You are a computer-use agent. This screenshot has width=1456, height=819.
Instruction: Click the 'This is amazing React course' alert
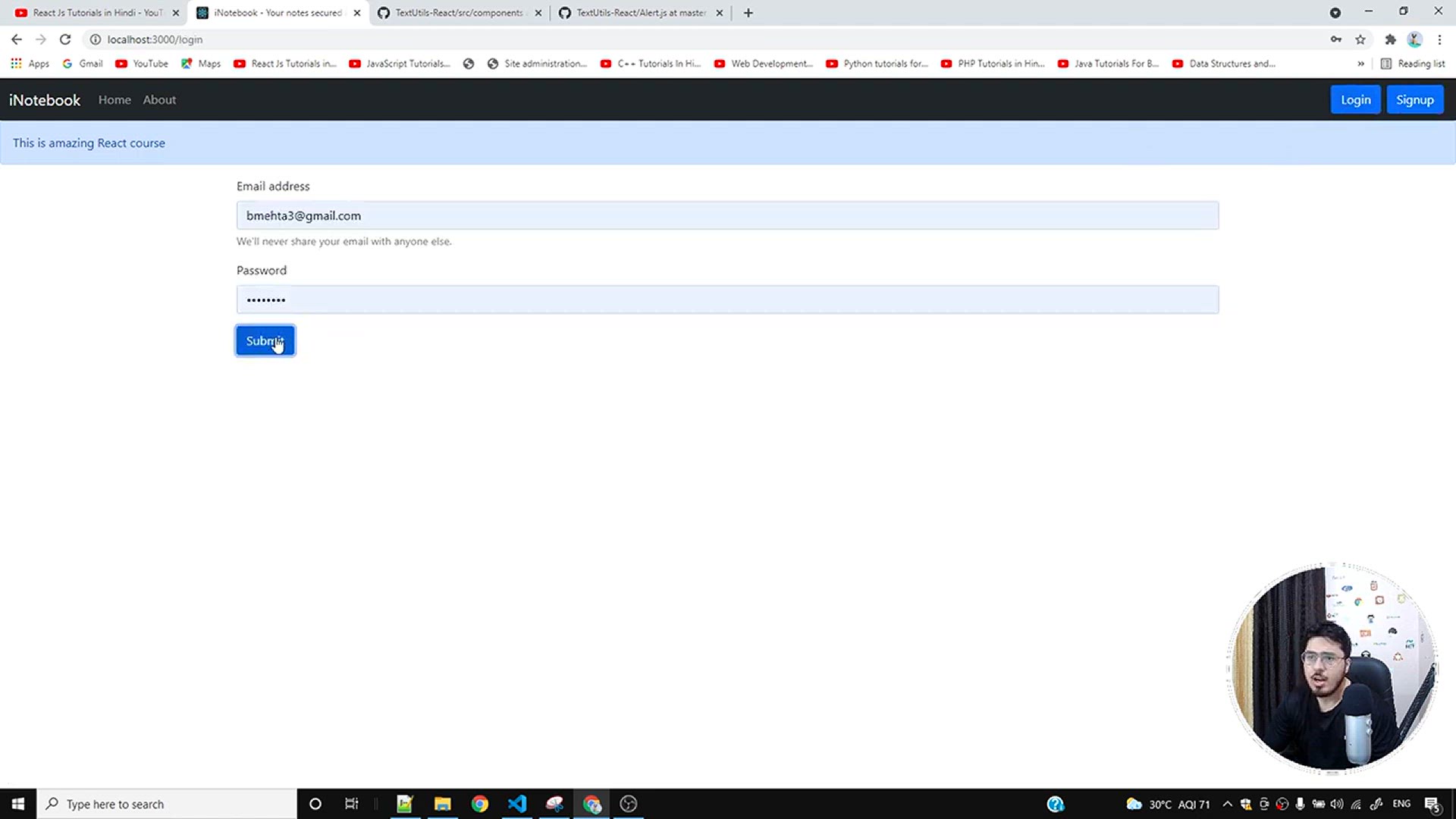(x=727, y=143)
